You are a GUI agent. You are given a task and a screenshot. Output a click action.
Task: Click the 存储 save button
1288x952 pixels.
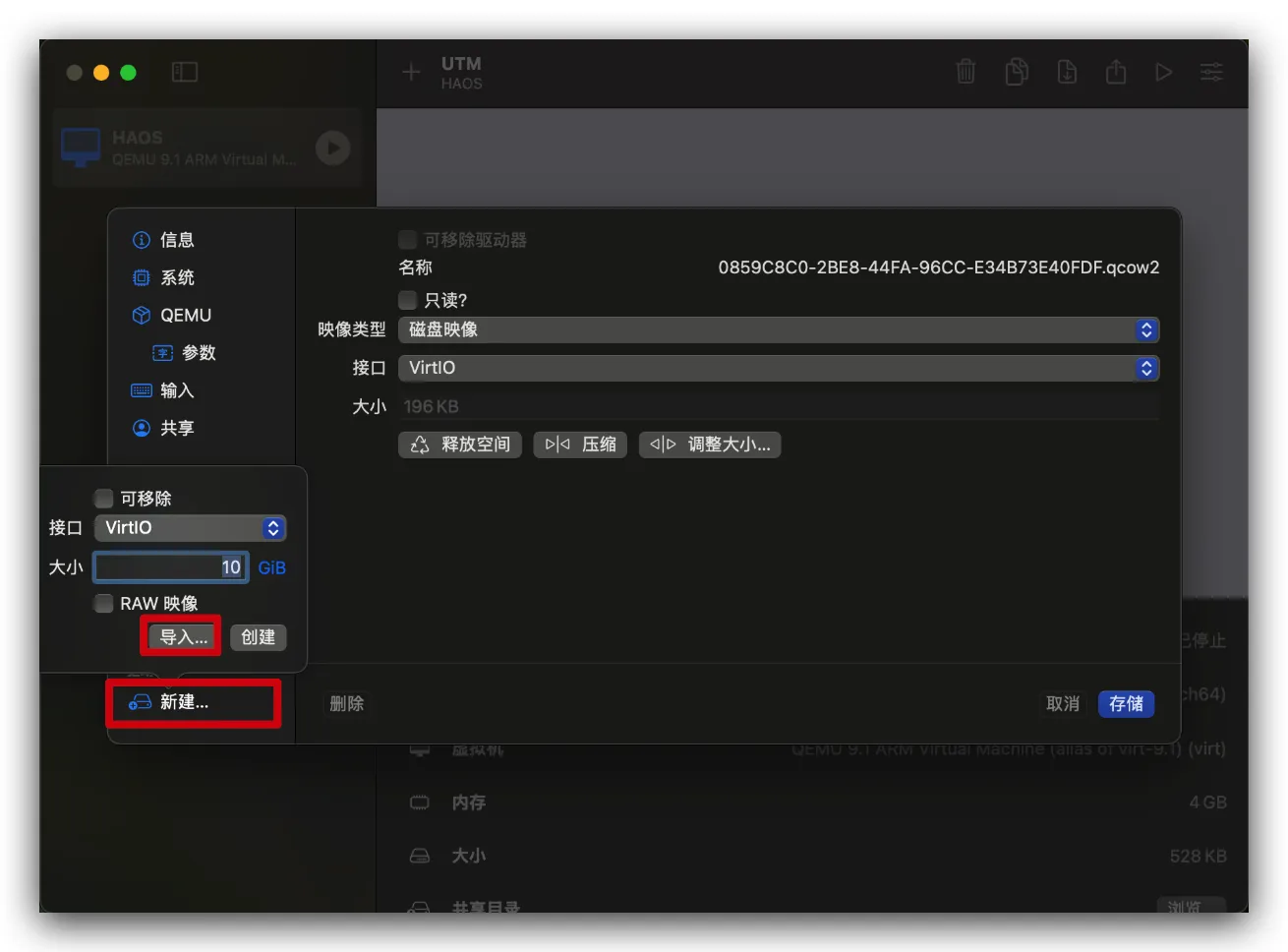click(1126, 704)
